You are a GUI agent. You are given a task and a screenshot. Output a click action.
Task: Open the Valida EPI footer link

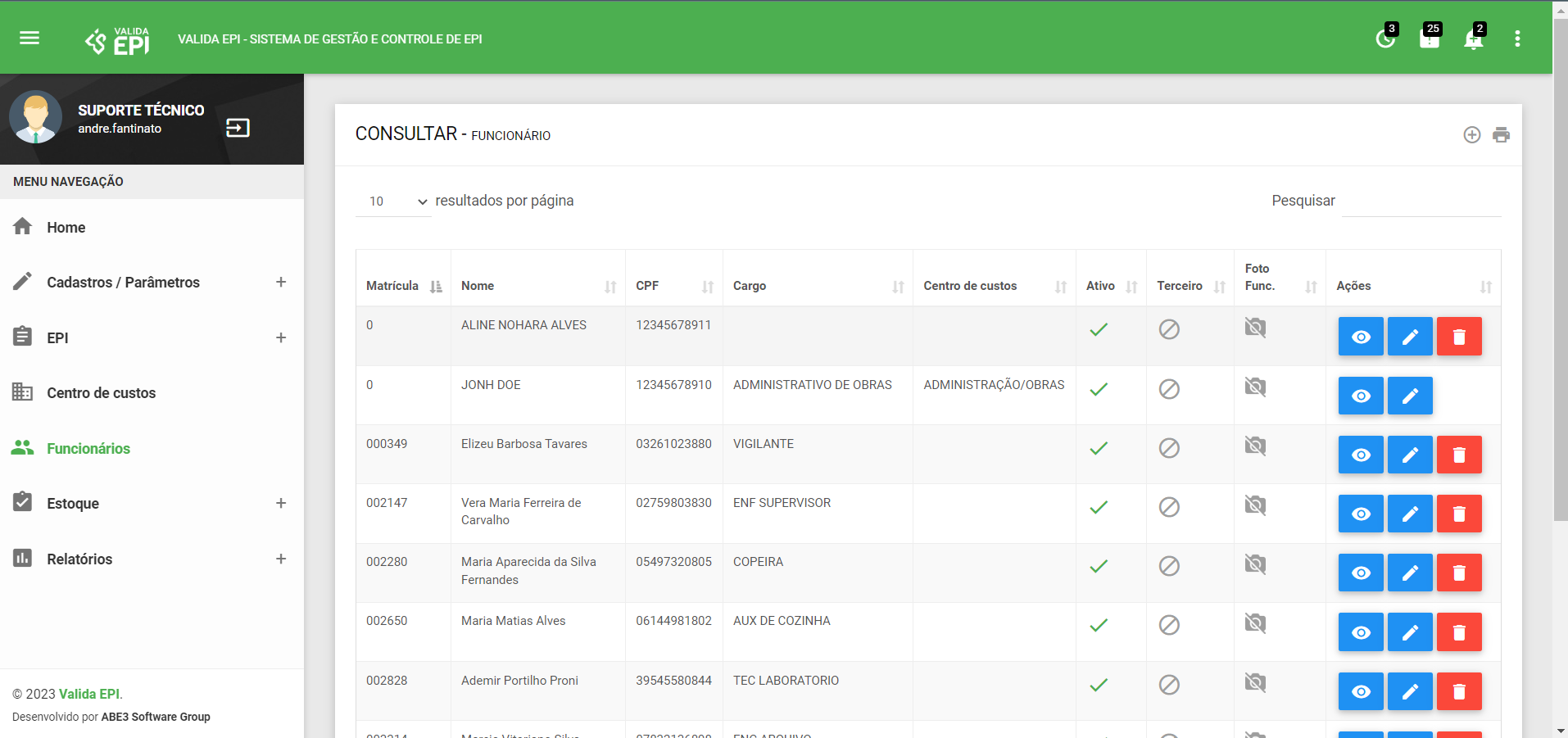coord(89,694)
